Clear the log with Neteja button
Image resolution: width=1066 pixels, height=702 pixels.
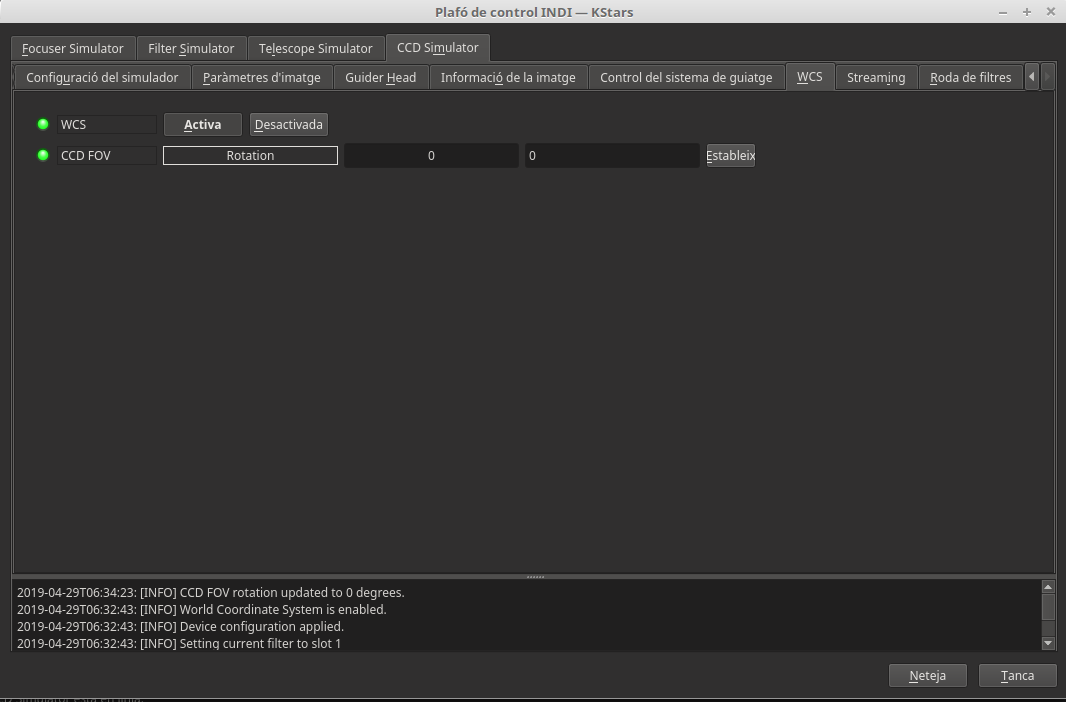pyautogui.click(x=927, y=675)
